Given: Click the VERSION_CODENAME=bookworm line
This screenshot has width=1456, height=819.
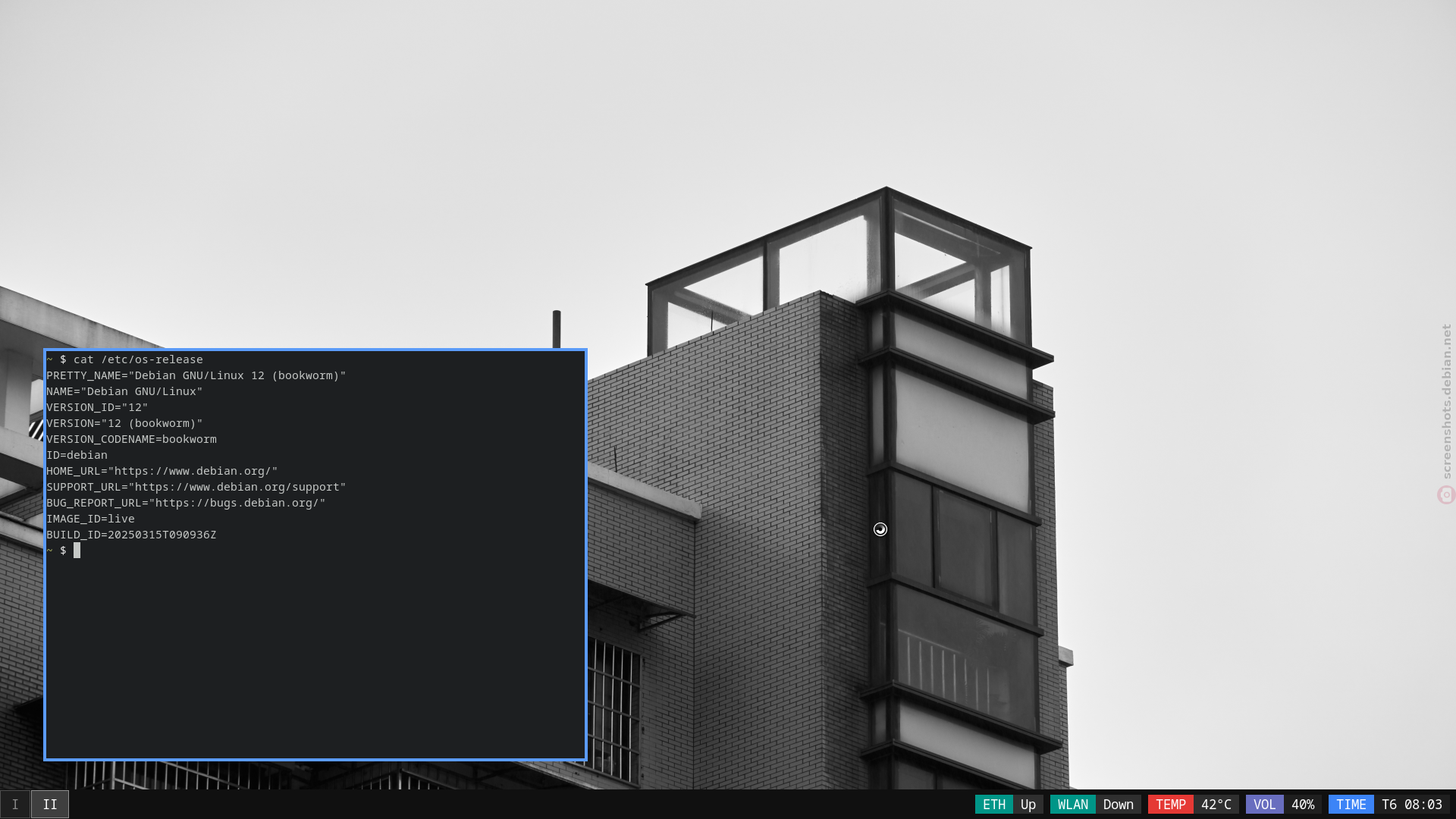Looking at the screenshot, I should point(131,439).
